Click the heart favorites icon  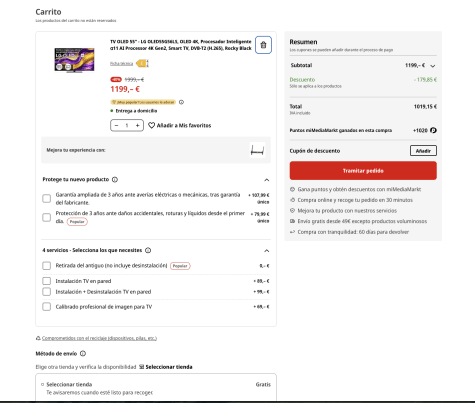click(151, 126)
